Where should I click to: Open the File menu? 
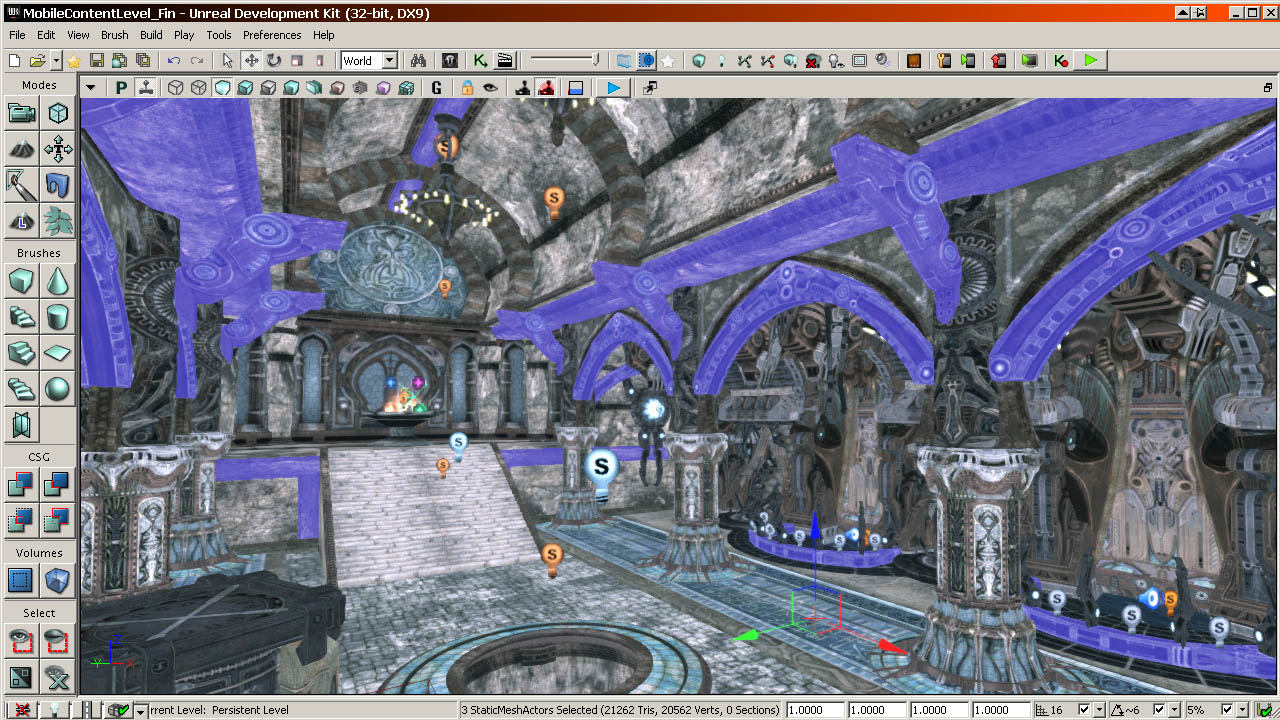pos(17,35)
